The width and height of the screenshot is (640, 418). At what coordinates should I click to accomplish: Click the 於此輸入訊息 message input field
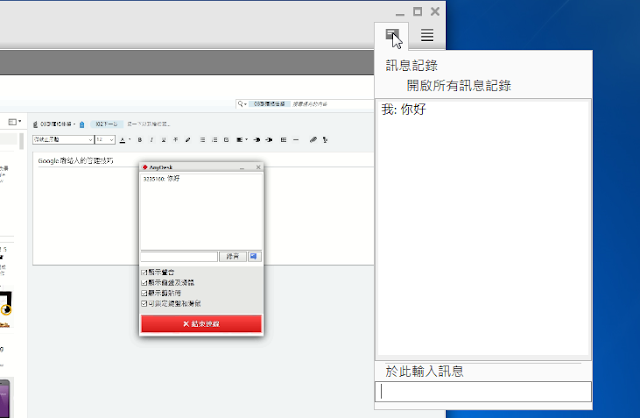[484, 392]
